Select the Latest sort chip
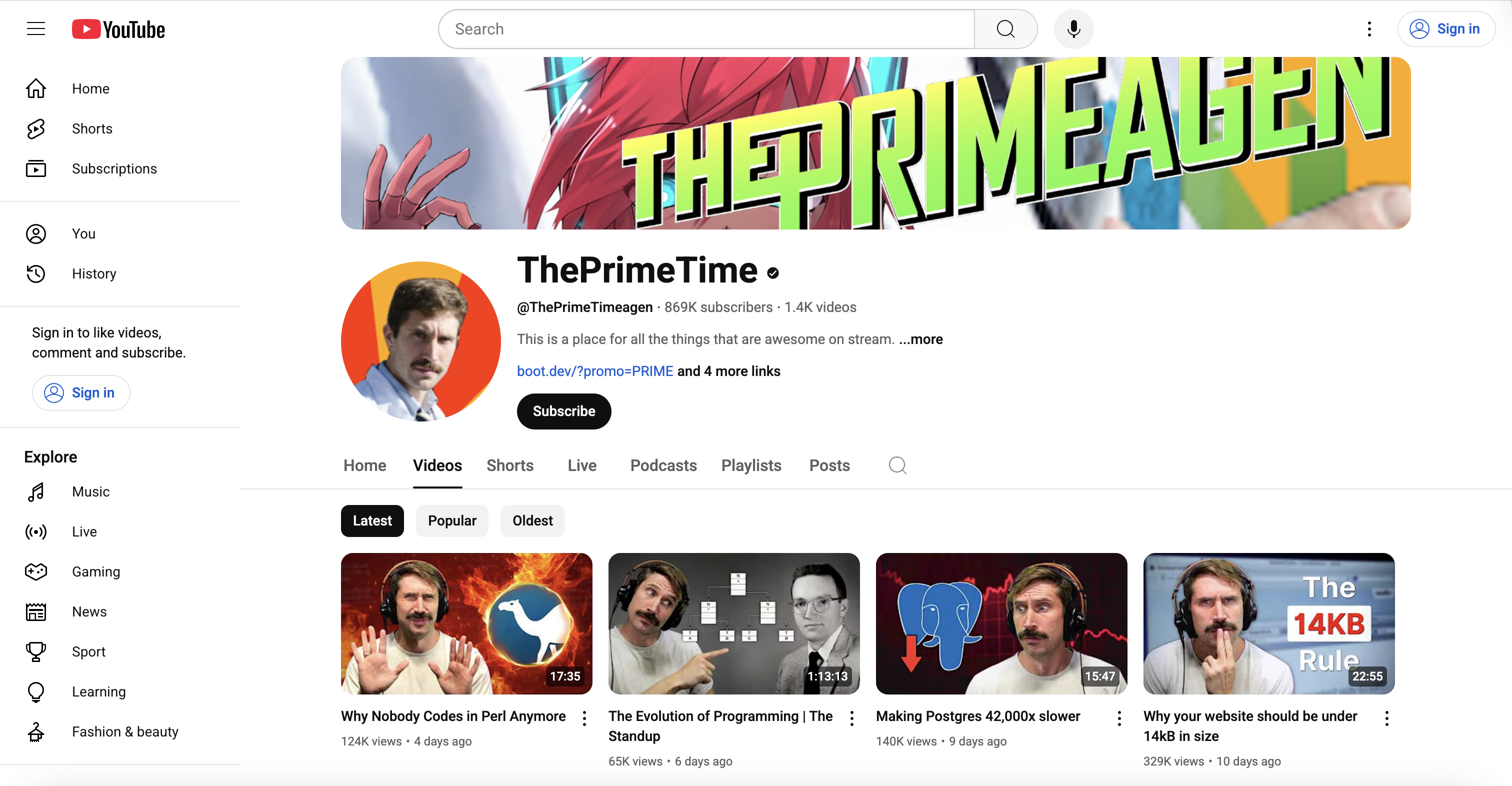The image size is (1512, 786). click(x=372, y=520)
